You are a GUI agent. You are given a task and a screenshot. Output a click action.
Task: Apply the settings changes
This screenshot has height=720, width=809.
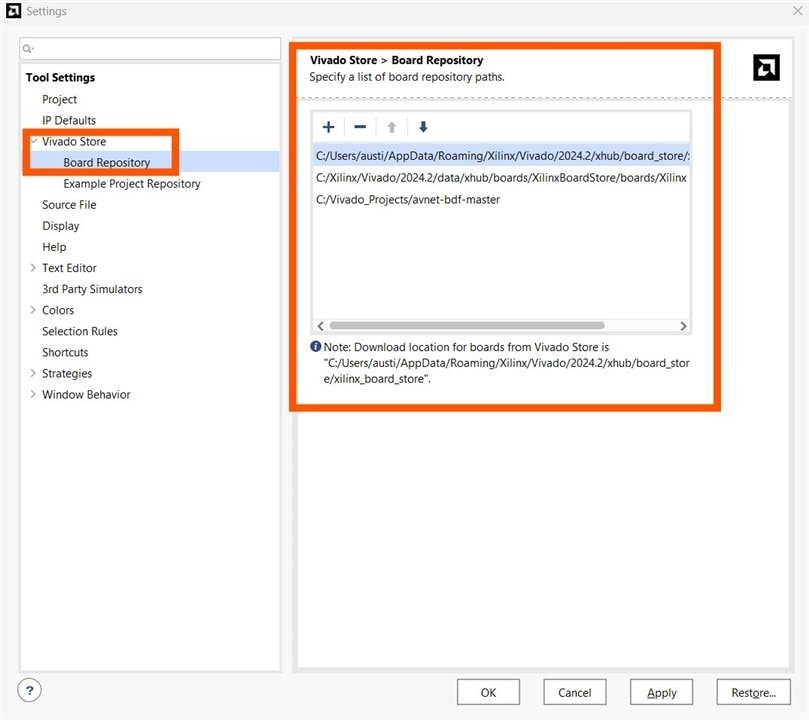click(x=661, y=692)
